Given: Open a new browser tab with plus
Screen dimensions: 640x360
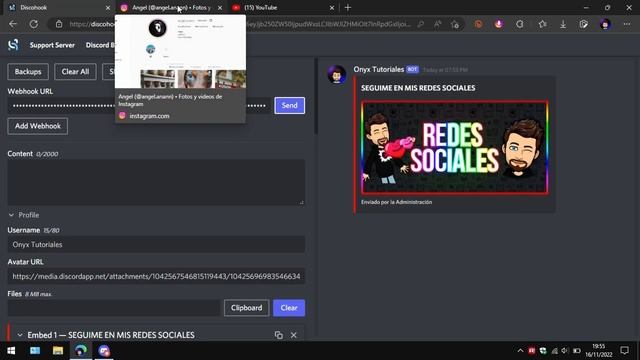Looking at the screenshot, I should pos(348,7).
